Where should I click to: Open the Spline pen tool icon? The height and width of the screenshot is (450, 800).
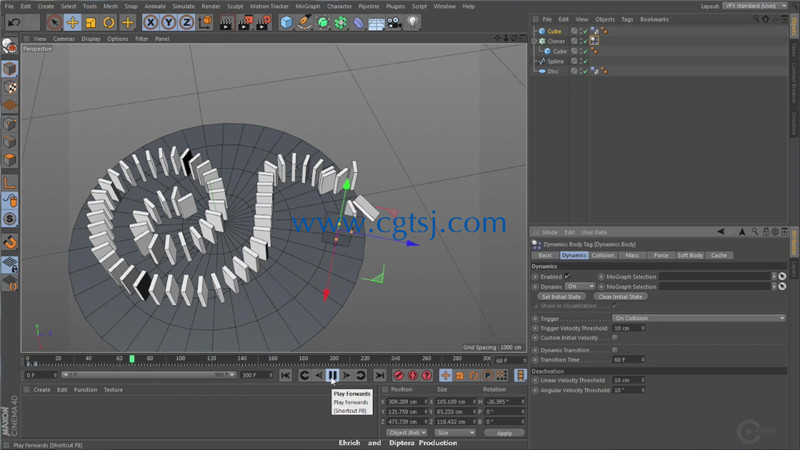pyautogui.click(x=305, y=22)
